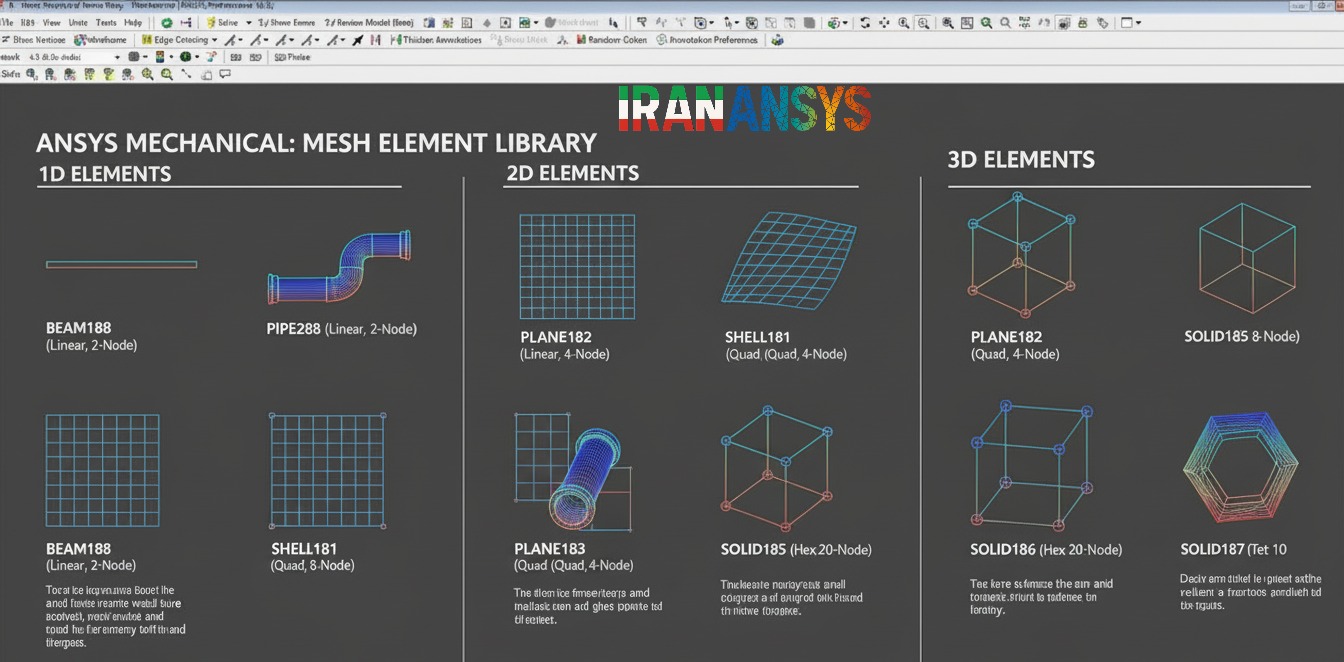This screenshot has height=662, width=1344.
Task: Select the BEAM188 (Linear, 2-Node) line illustration
Action: click(121, 264)
